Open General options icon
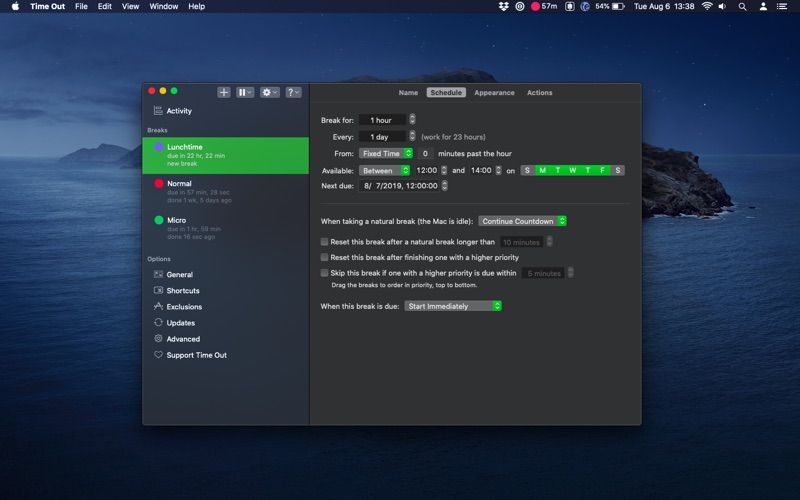The width and height of the screenshot is (800, 500). click(x=158, y=274)
